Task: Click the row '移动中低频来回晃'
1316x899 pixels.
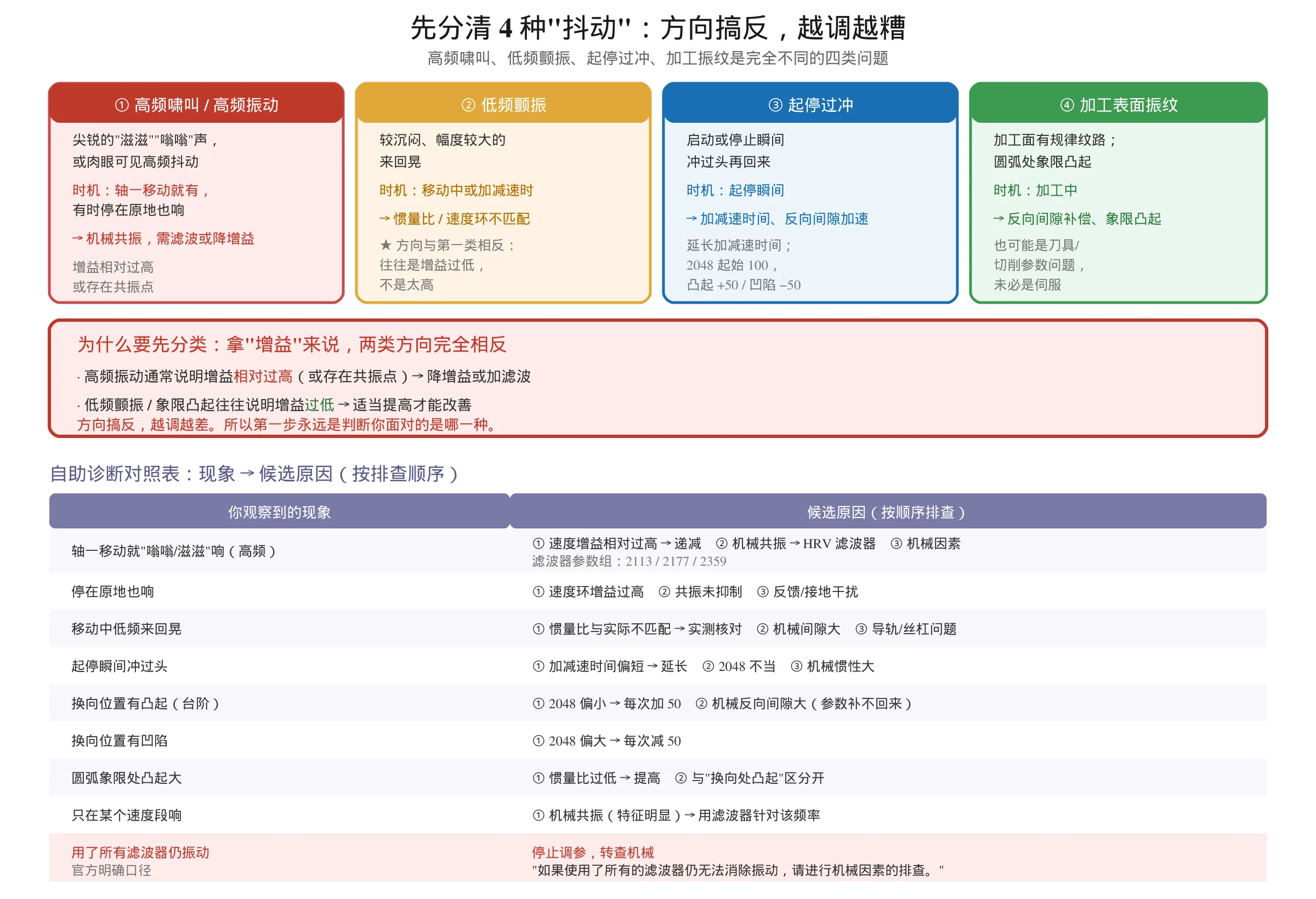Action: click(x=657, y=629)
